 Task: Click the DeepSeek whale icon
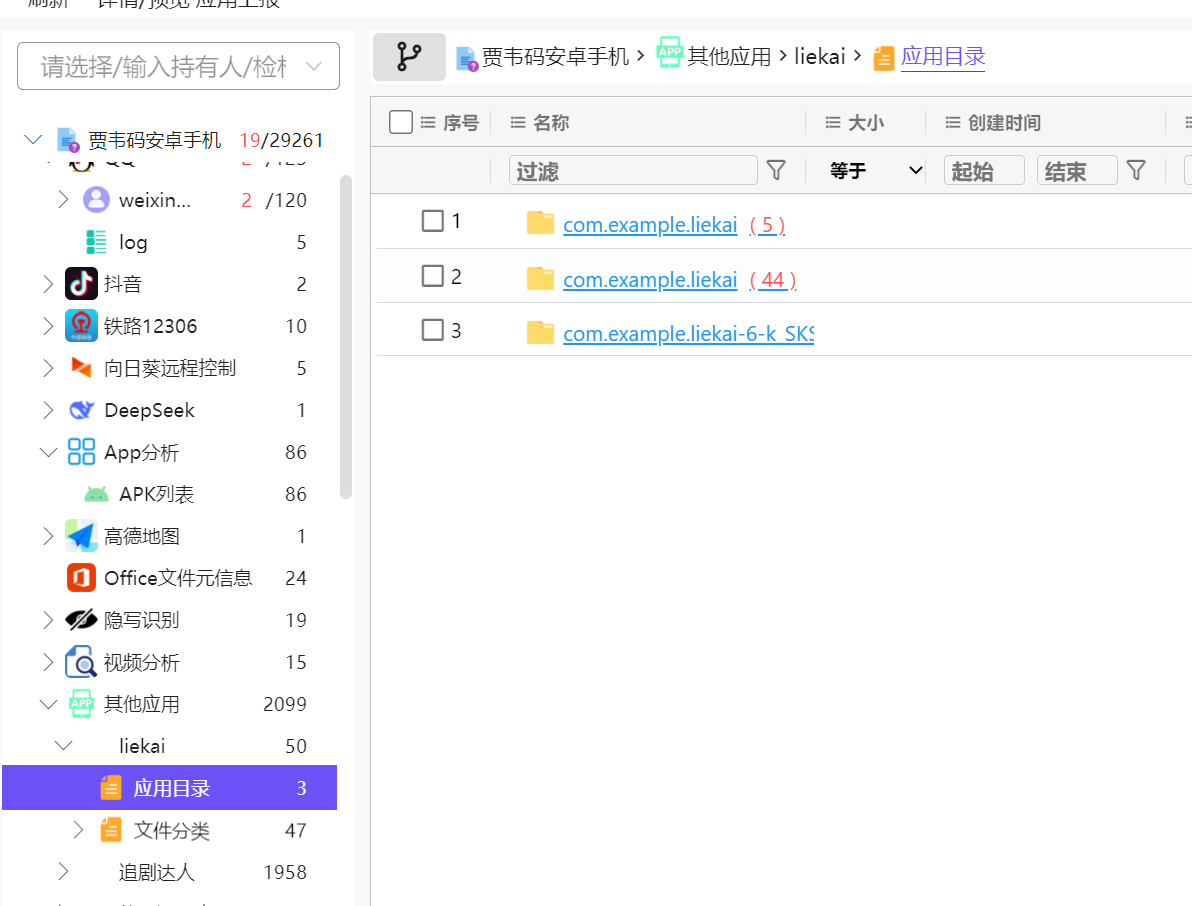click(x=81, y=410)
